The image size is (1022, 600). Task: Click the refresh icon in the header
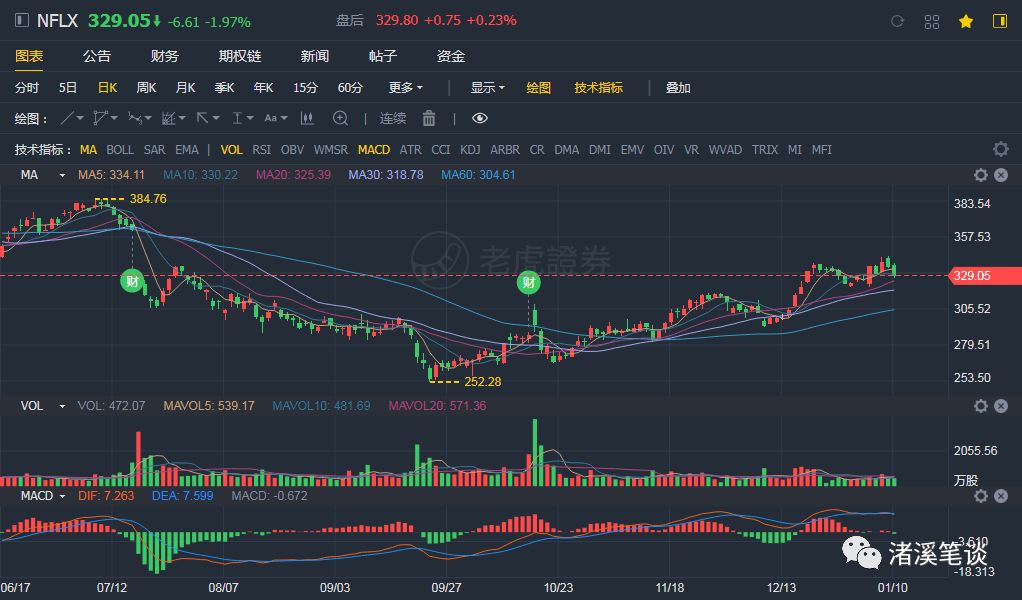[898, 21]
